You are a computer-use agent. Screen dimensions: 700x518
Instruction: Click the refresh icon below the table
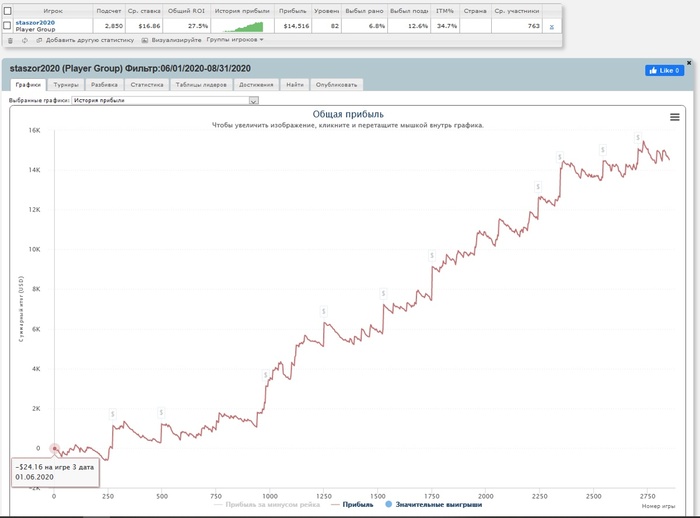tap(25, 40)
